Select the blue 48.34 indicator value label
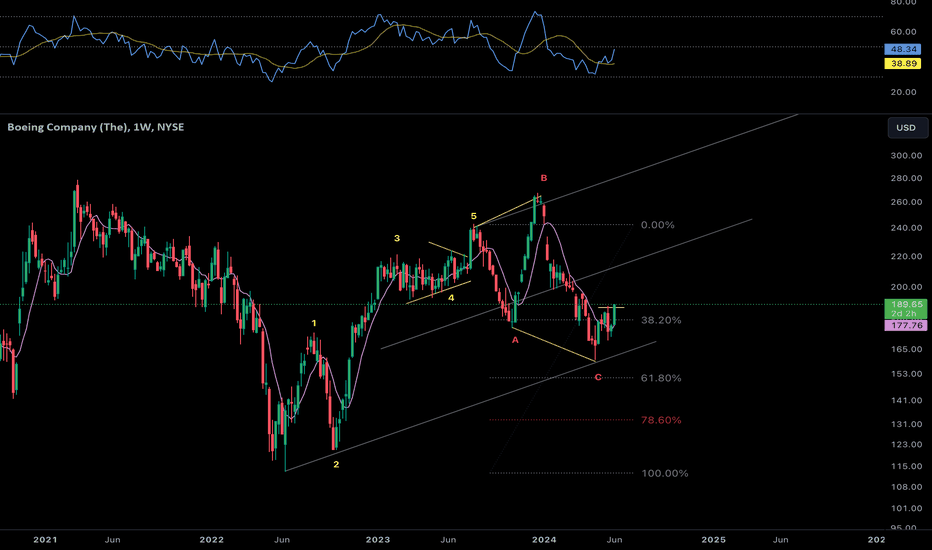The height and width of the screenshot is (550, 932). [x=902, y=49]
